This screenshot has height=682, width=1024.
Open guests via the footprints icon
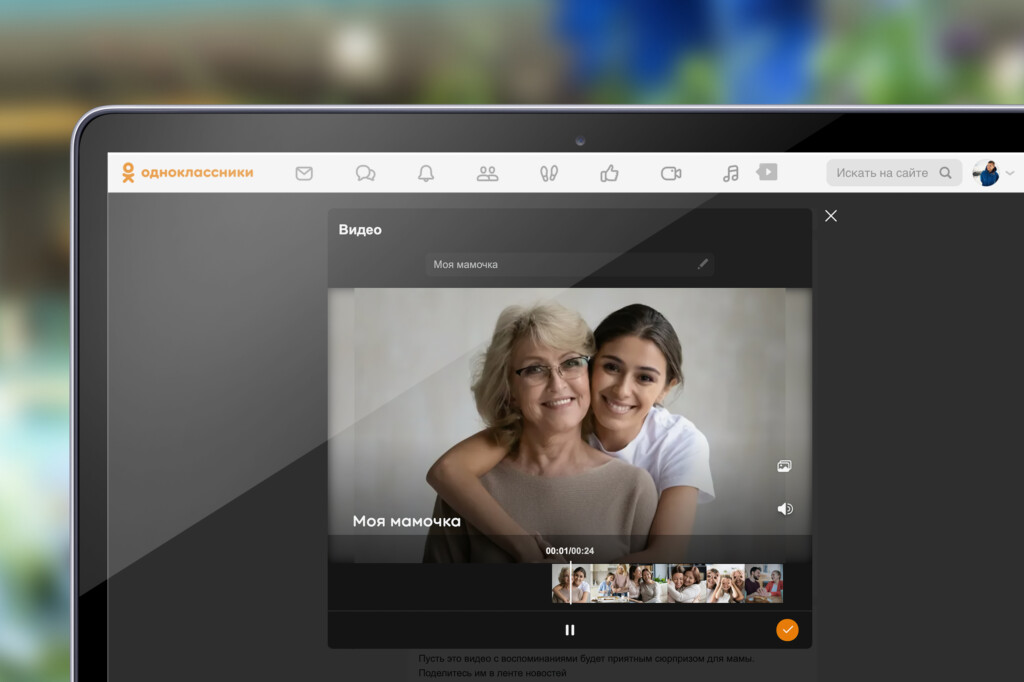point(549,173)
